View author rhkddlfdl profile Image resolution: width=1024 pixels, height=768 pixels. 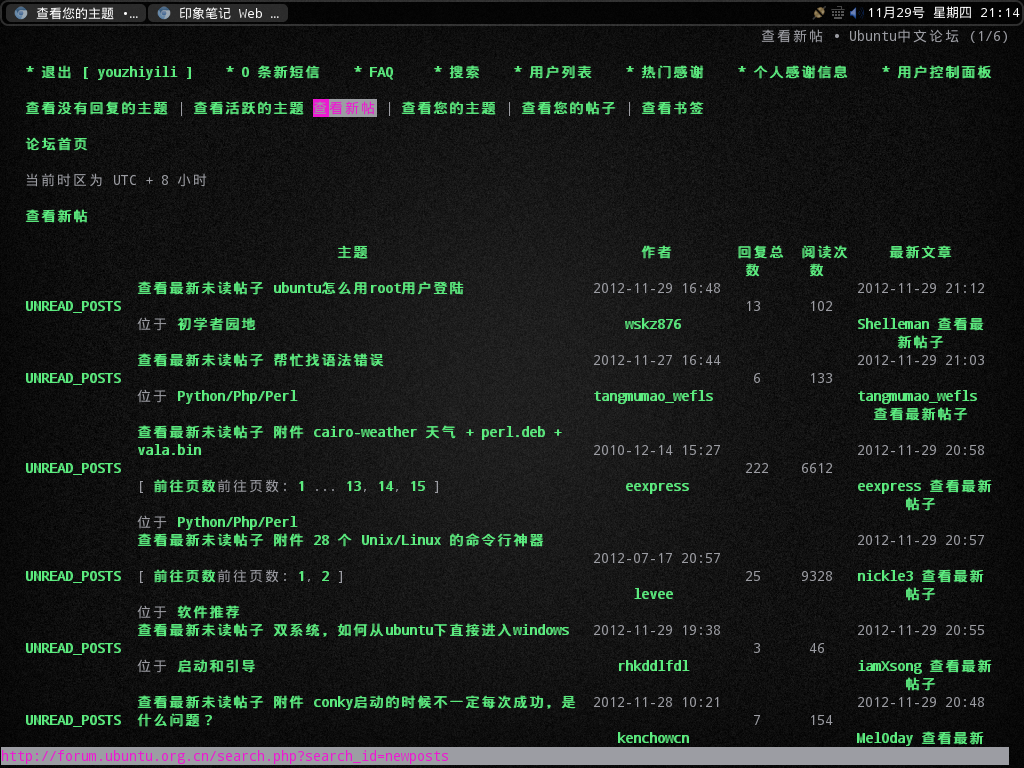tap(653, 667)
